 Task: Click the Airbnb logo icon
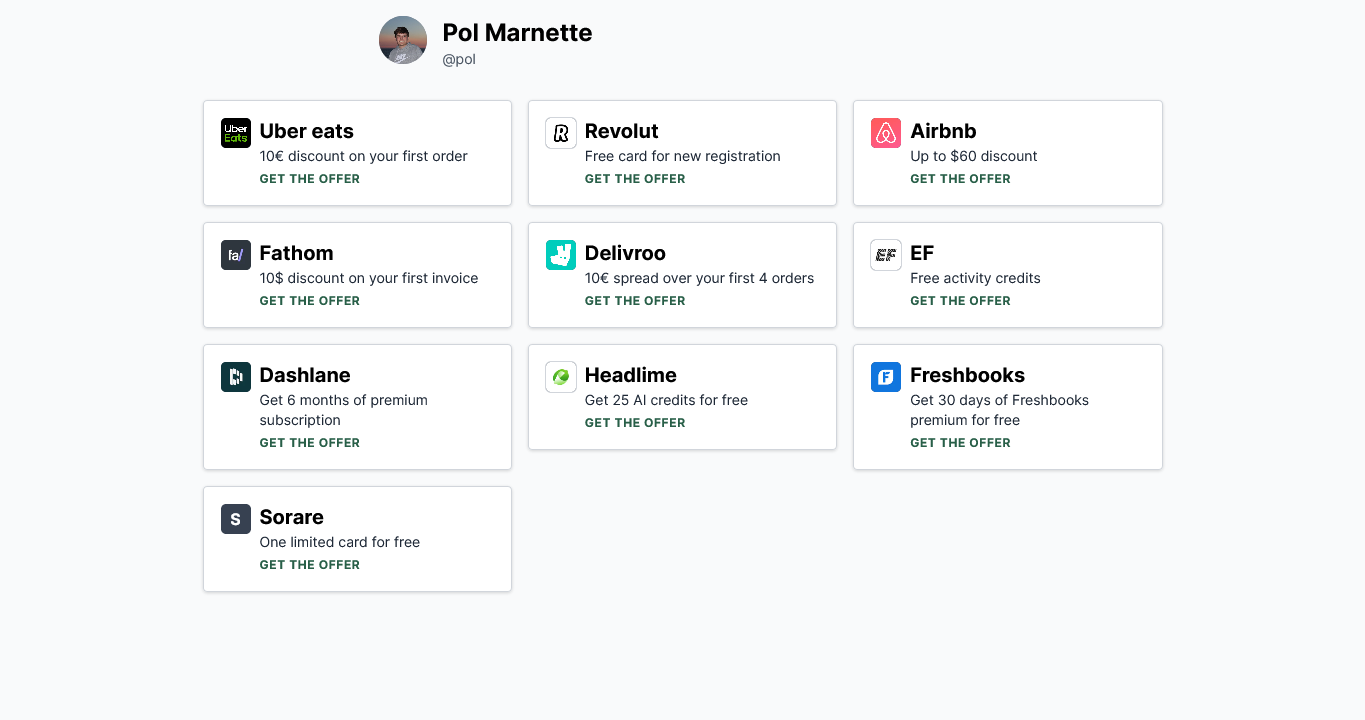886,133
